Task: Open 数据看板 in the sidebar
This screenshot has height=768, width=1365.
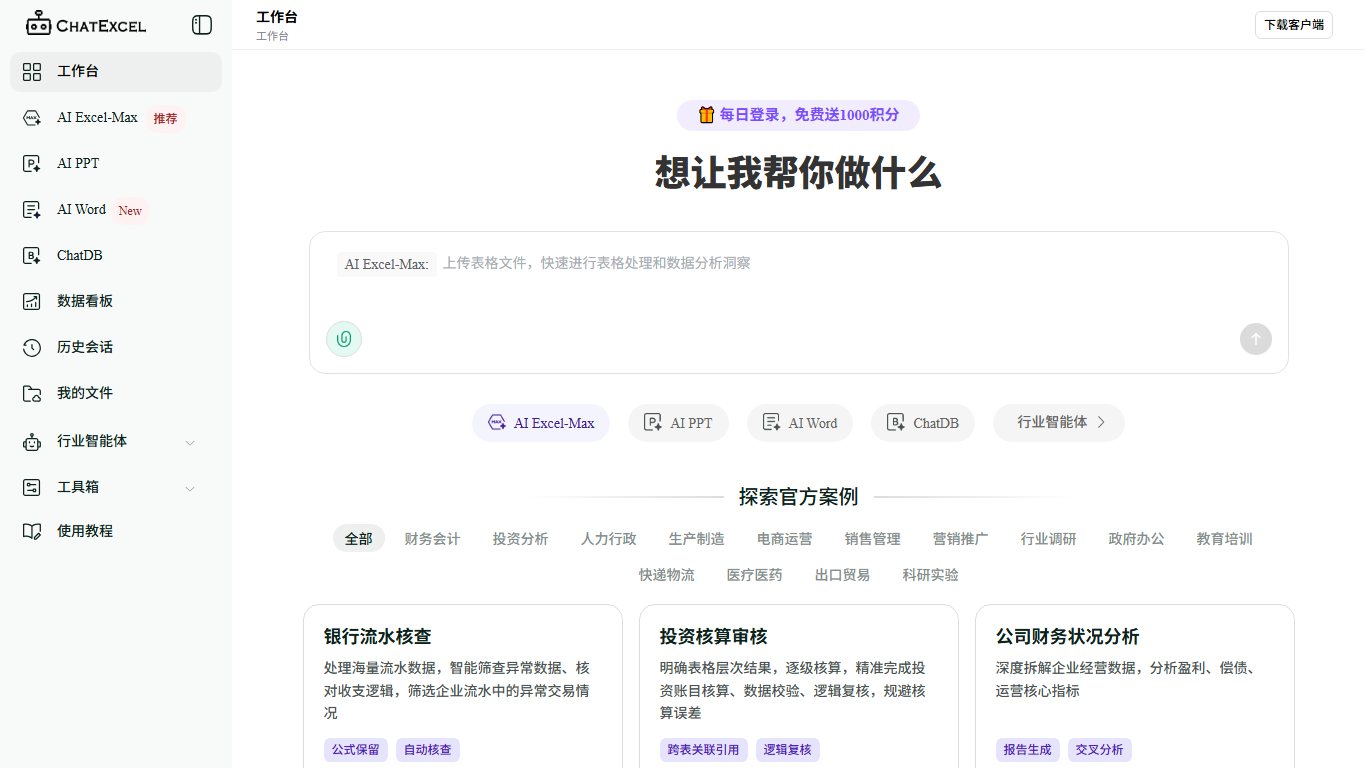Action: click(116, 301)
